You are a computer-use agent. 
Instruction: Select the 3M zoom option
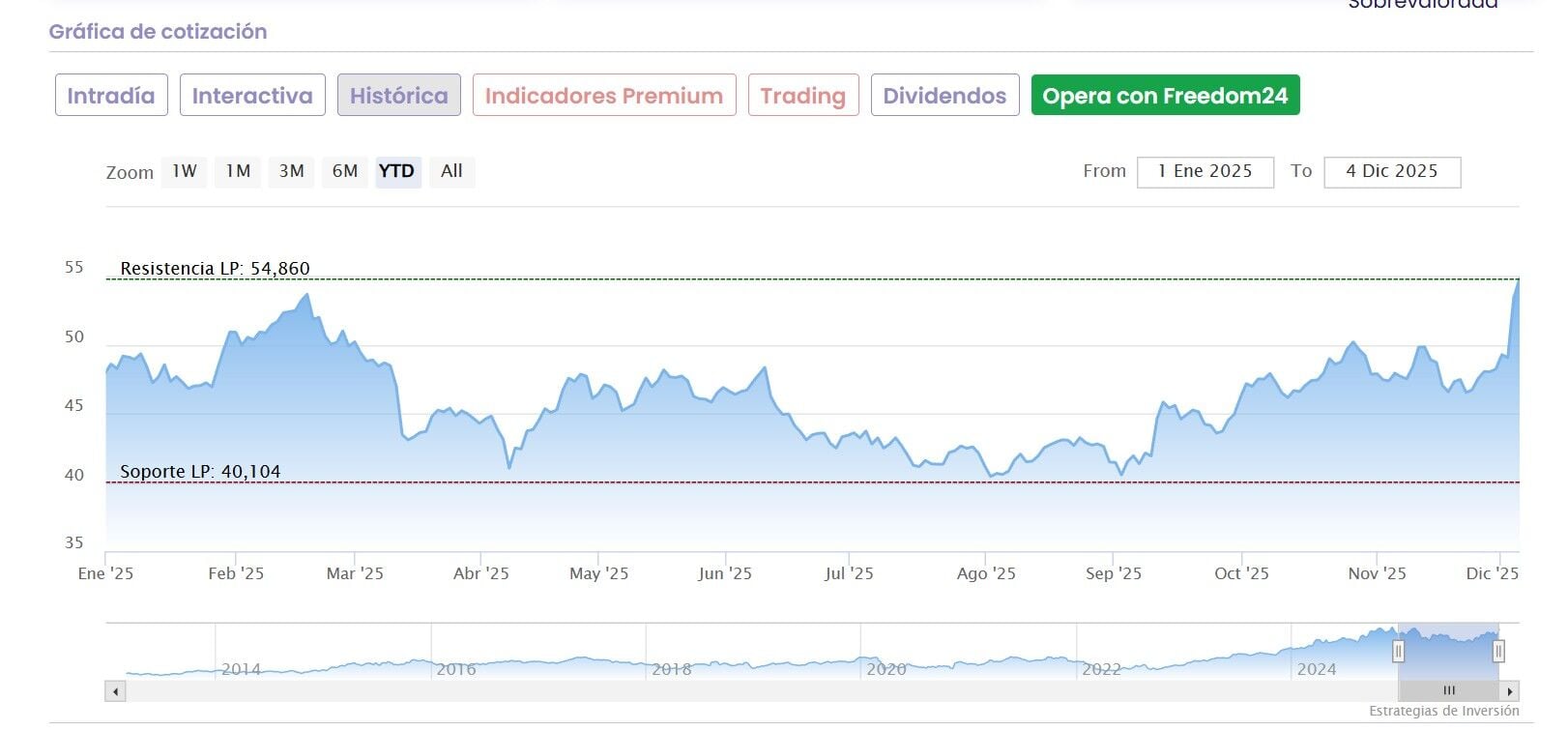coord(291,171)
